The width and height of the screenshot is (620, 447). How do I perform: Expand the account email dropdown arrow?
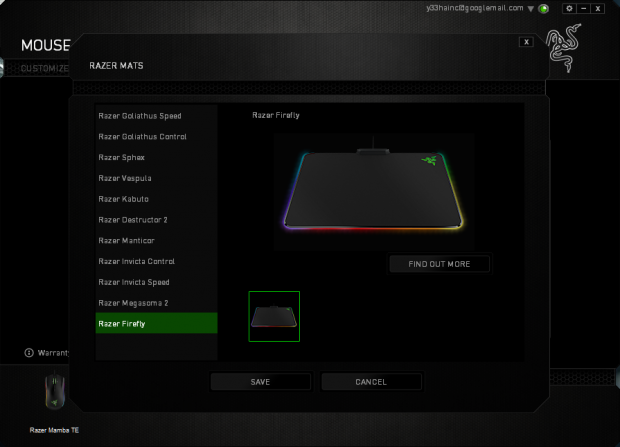click(x=531, y=9)
